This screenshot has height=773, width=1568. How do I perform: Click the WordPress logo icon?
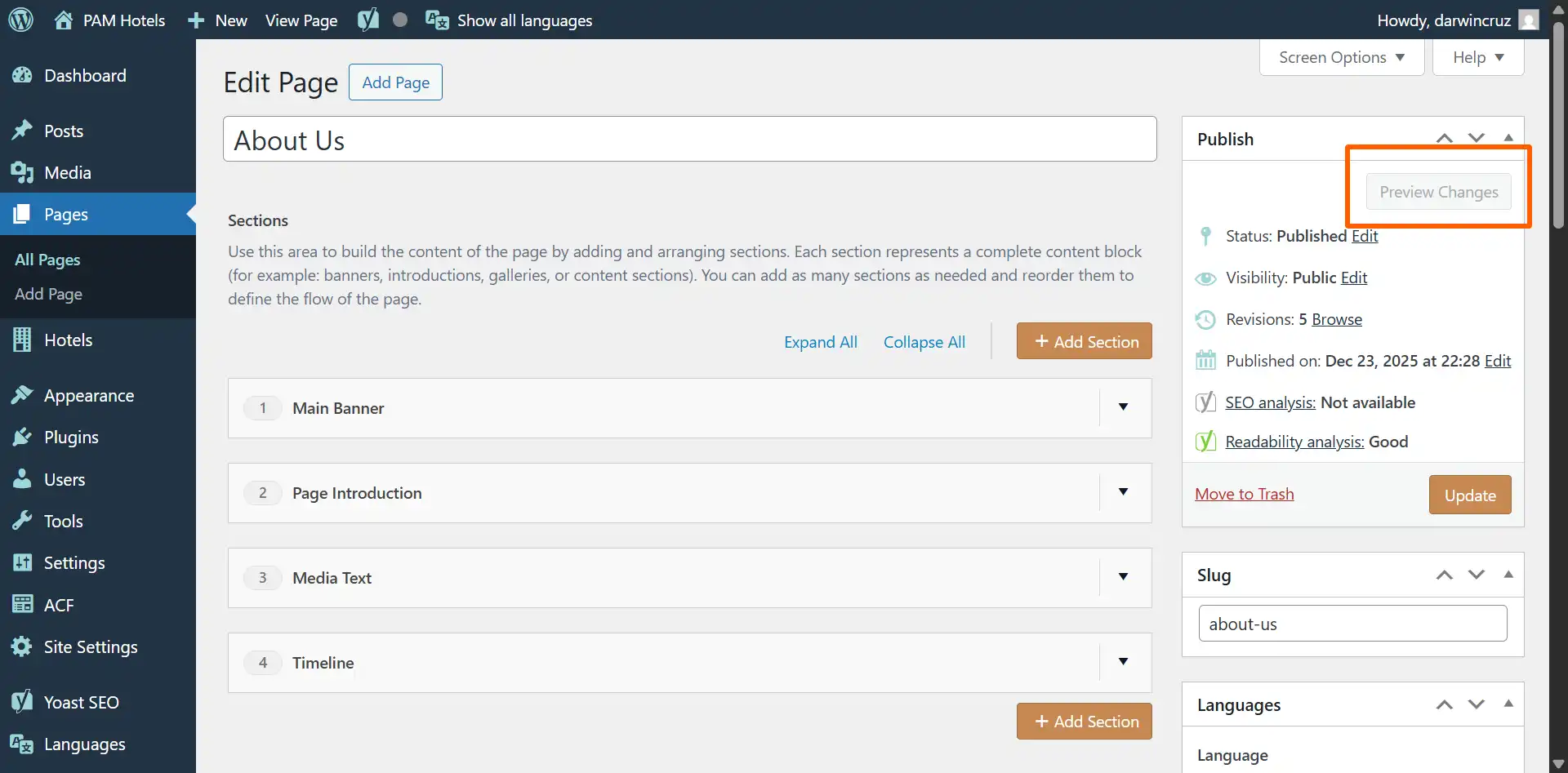(x=20, y=20)
